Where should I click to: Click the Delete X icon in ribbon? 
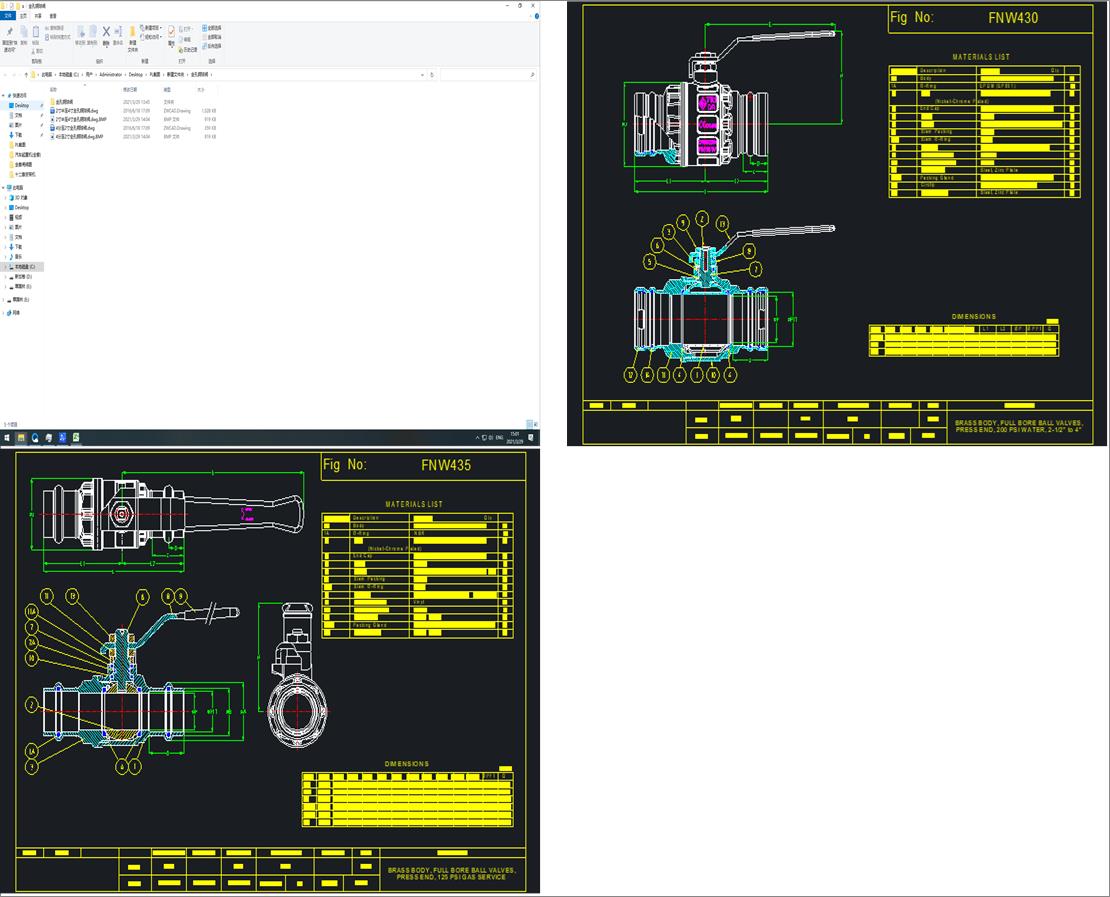(106, 32)
